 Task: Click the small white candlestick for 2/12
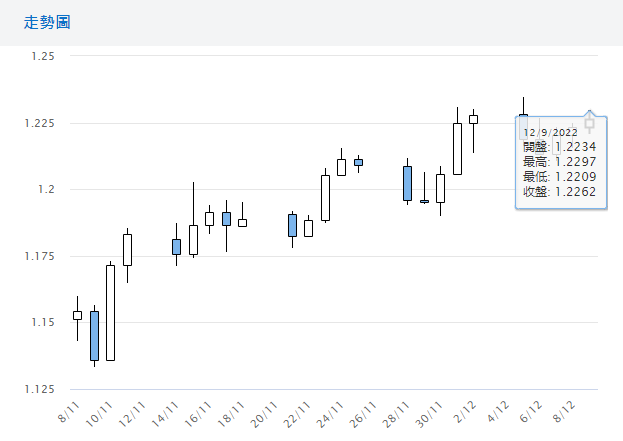click(473, 119)
